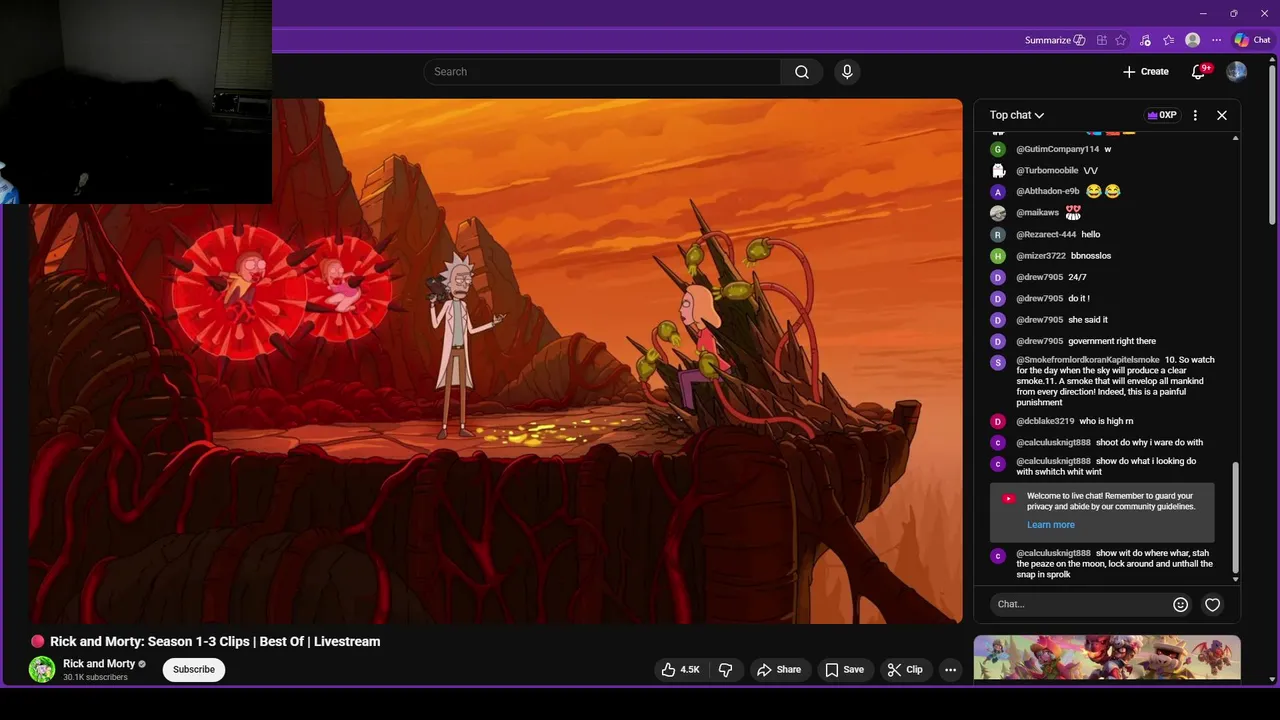Expand the Top chat dropdown
The width and height of the screenshot is (1280, 720).
(x=1016, y=115)
